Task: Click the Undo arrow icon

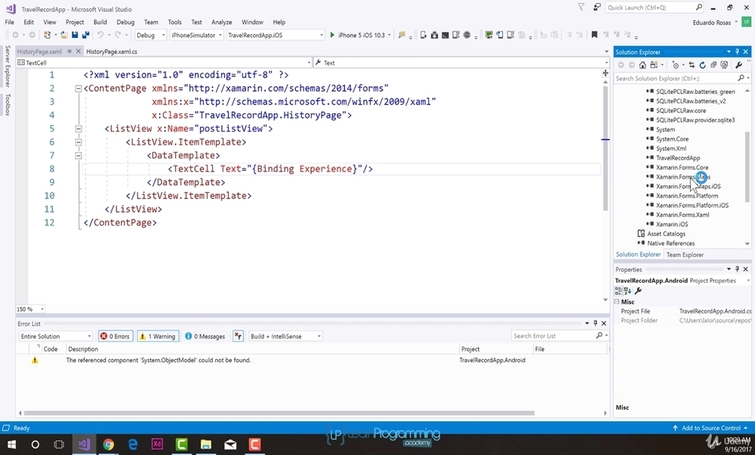Action: point(100,35)
